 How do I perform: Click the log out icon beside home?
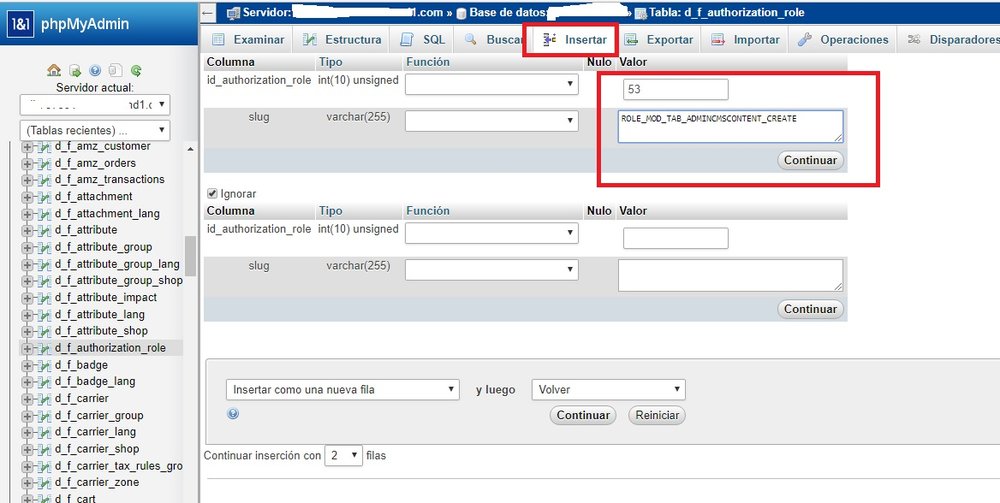pyautogui.click(x=75, y=71)
